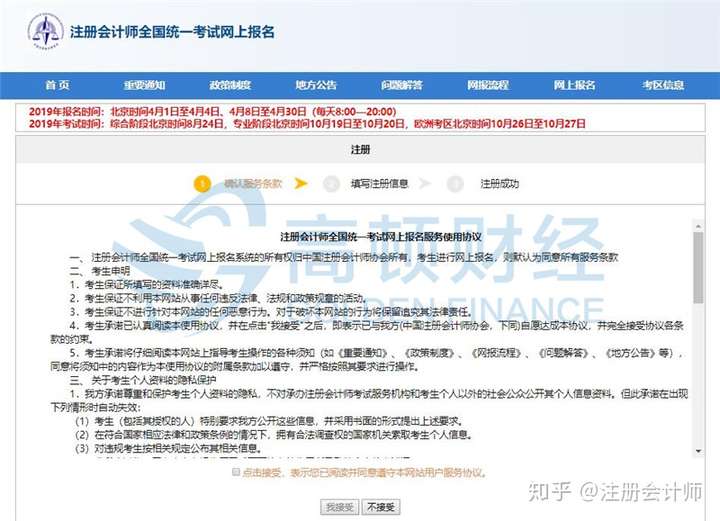Click the 二、考生申明 section heading
The width and height of the screenshot is (720, 521).
tap(100, 271)
